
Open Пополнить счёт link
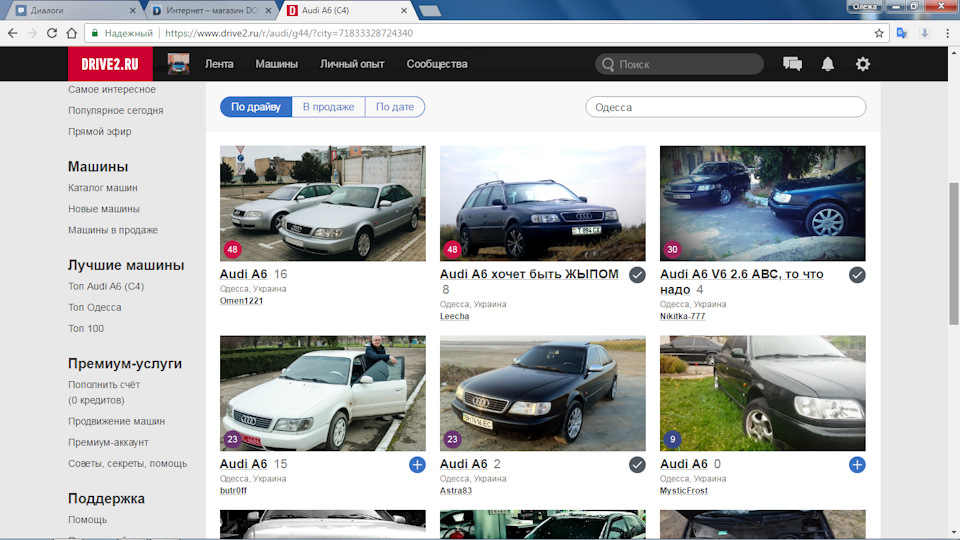click(x=104, y=385)
